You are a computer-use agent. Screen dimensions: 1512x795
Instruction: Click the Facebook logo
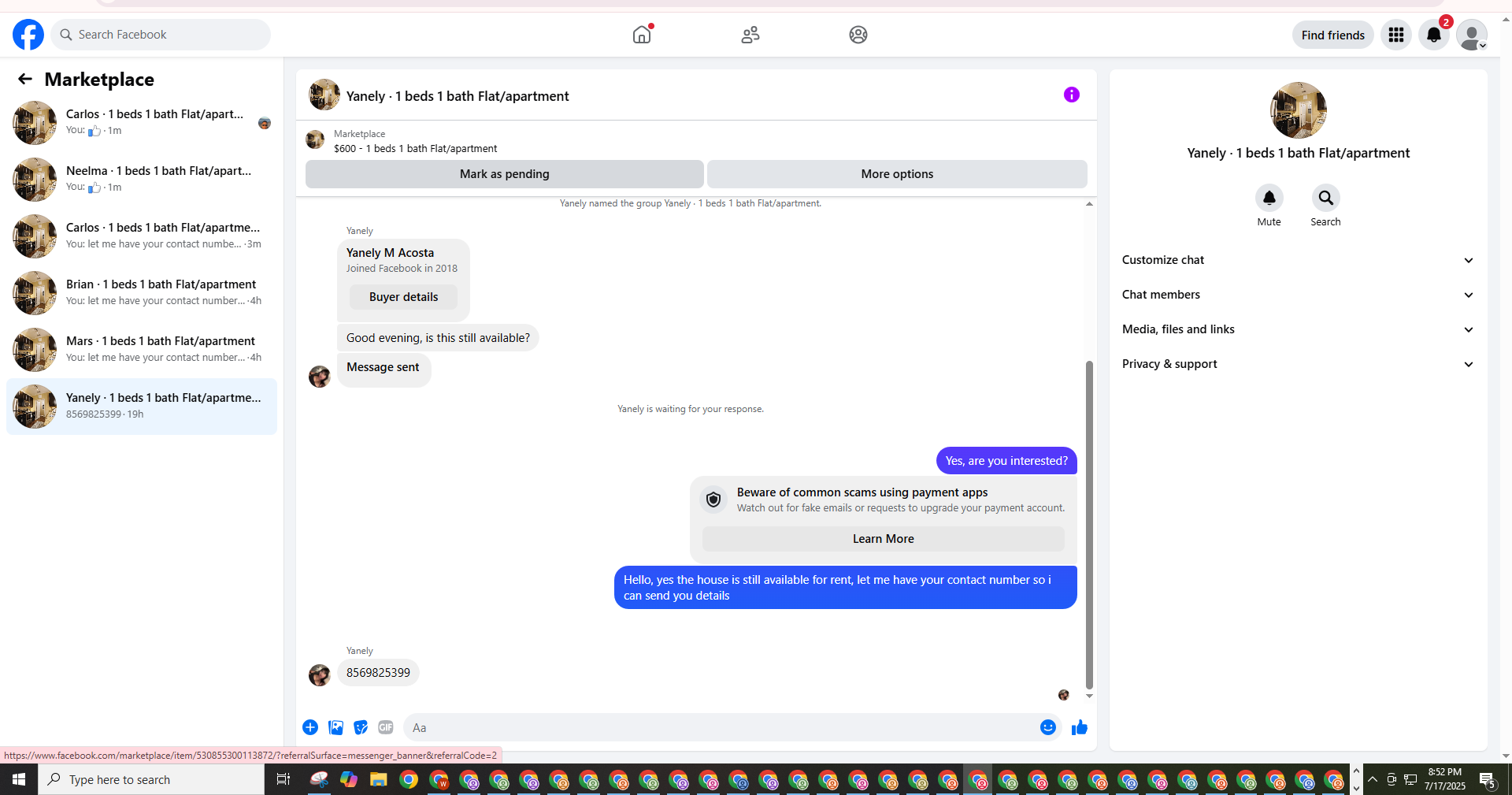click(28, 35)
